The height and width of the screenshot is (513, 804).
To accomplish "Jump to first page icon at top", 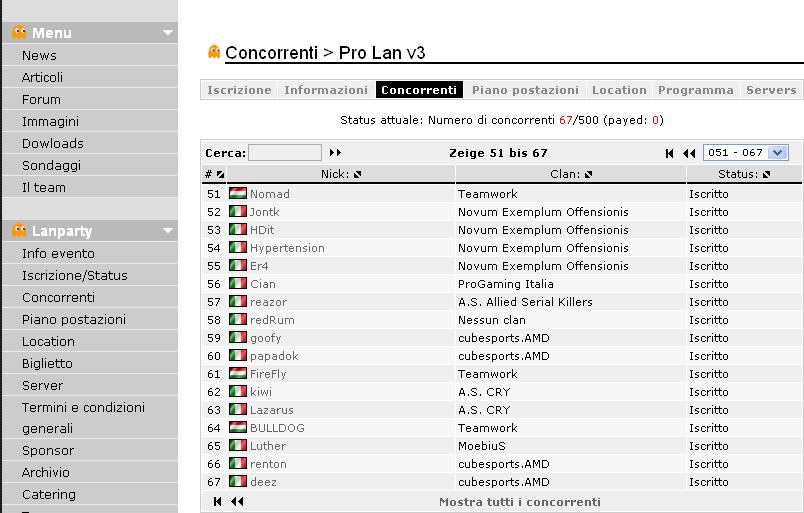I will (x=670, y=153).
